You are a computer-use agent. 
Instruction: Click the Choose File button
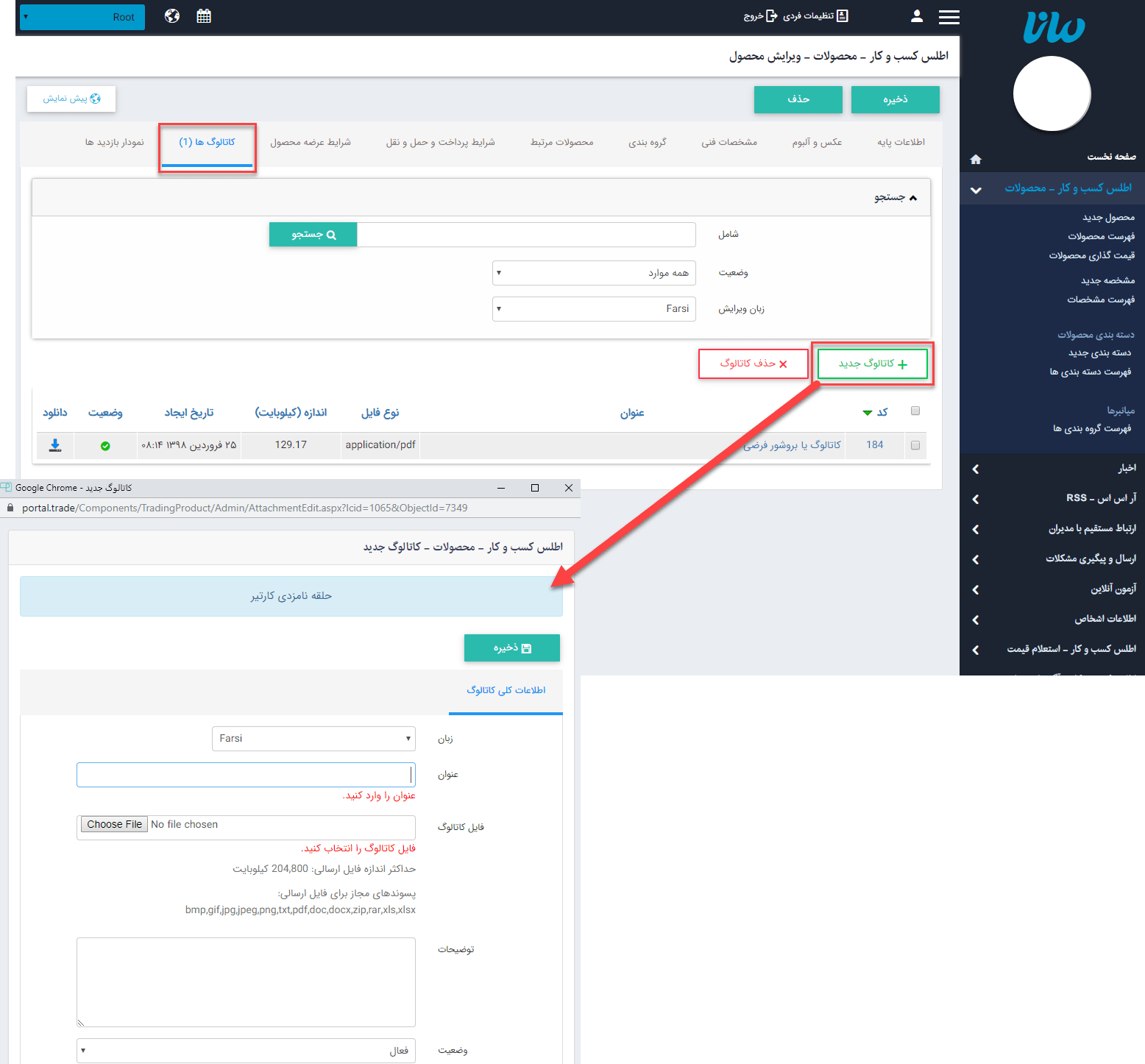click(114, 825)
